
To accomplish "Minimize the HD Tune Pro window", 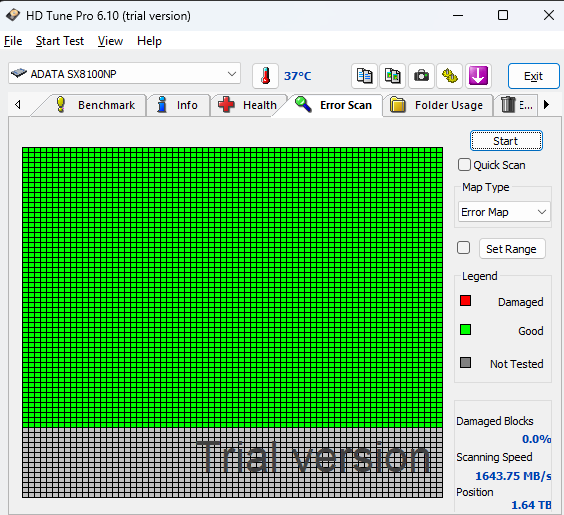I will tap(458, 15).
